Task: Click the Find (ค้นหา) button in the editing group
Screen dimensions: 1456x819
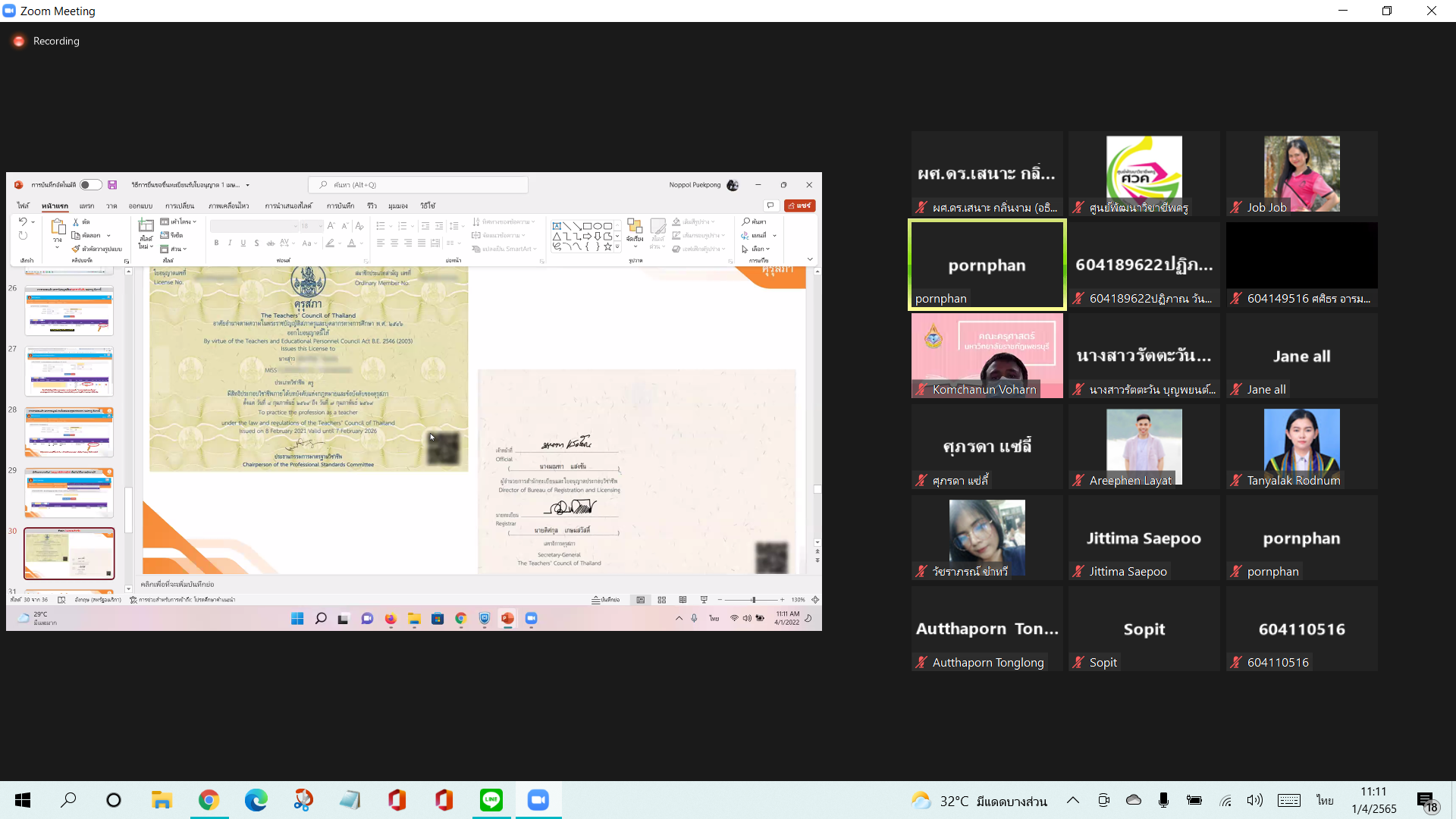Action: click(x=755, y=222)
